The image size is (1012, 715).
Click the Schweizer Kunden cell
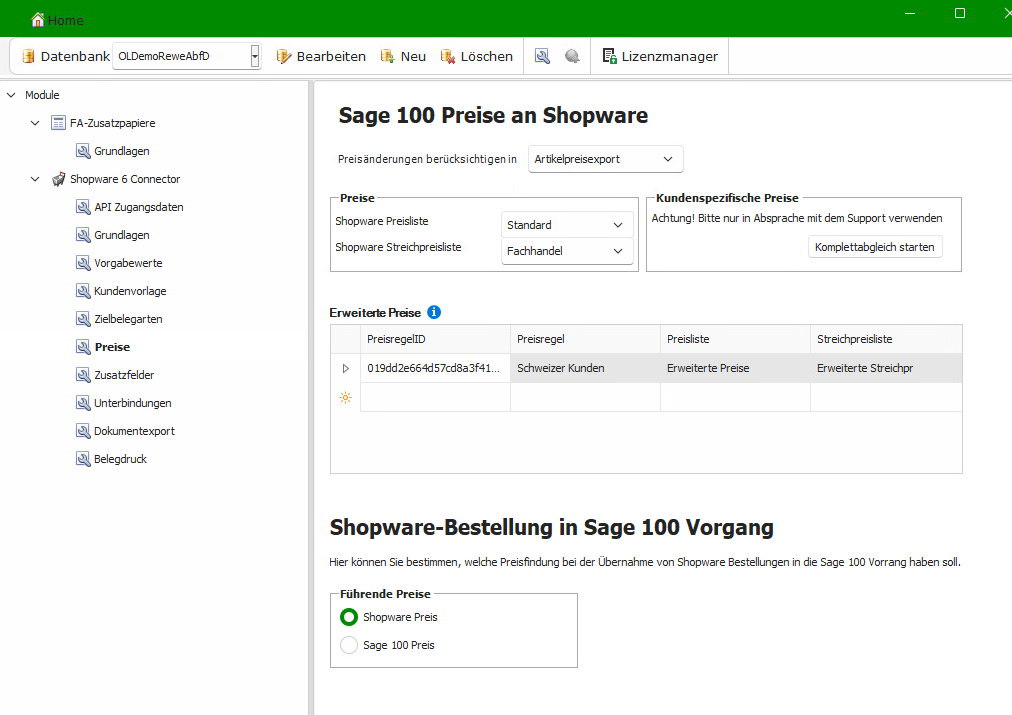click(x=585, y=368)
